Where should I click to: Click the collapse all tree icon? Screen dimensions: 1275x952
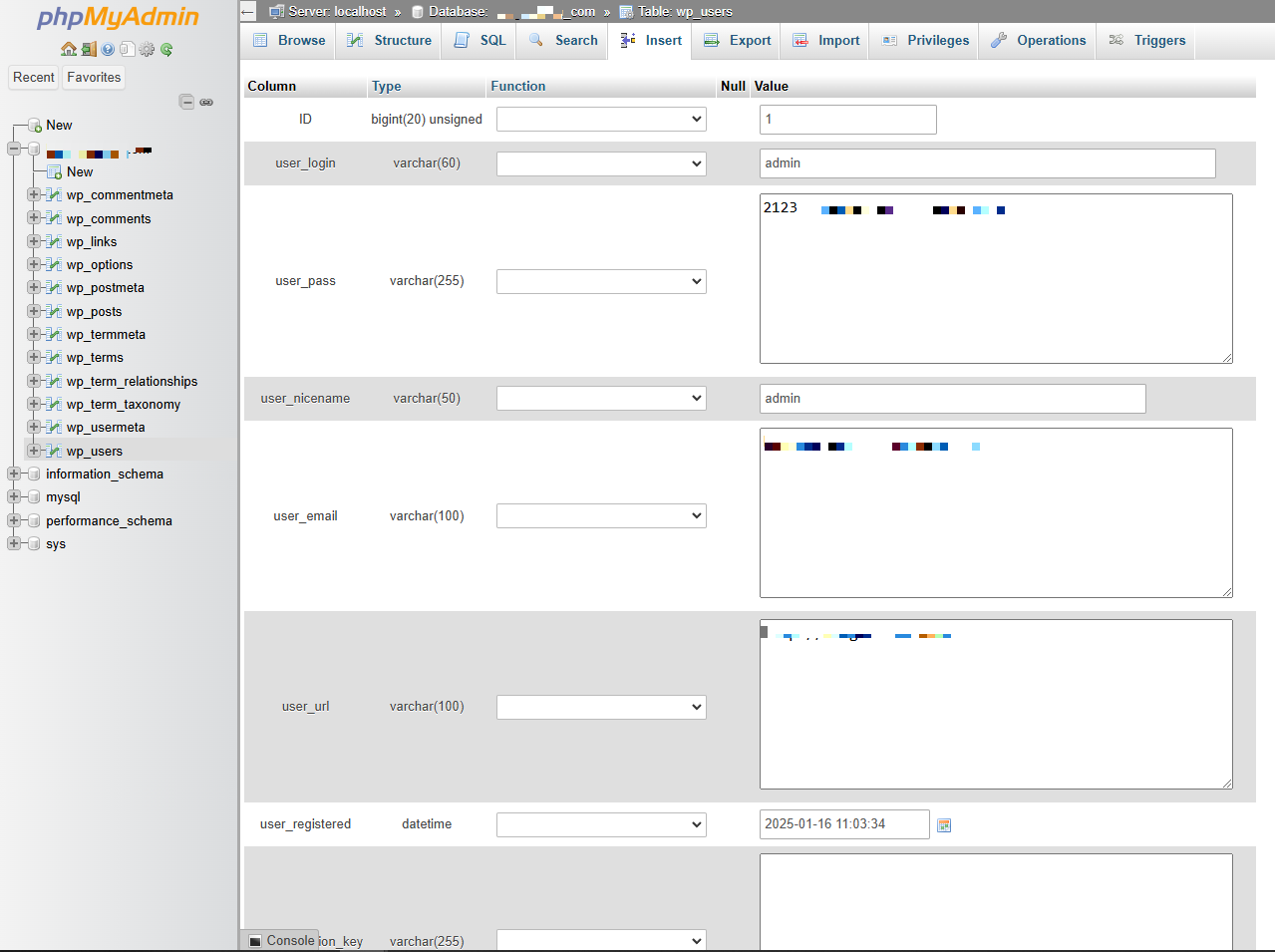[186, 102]
